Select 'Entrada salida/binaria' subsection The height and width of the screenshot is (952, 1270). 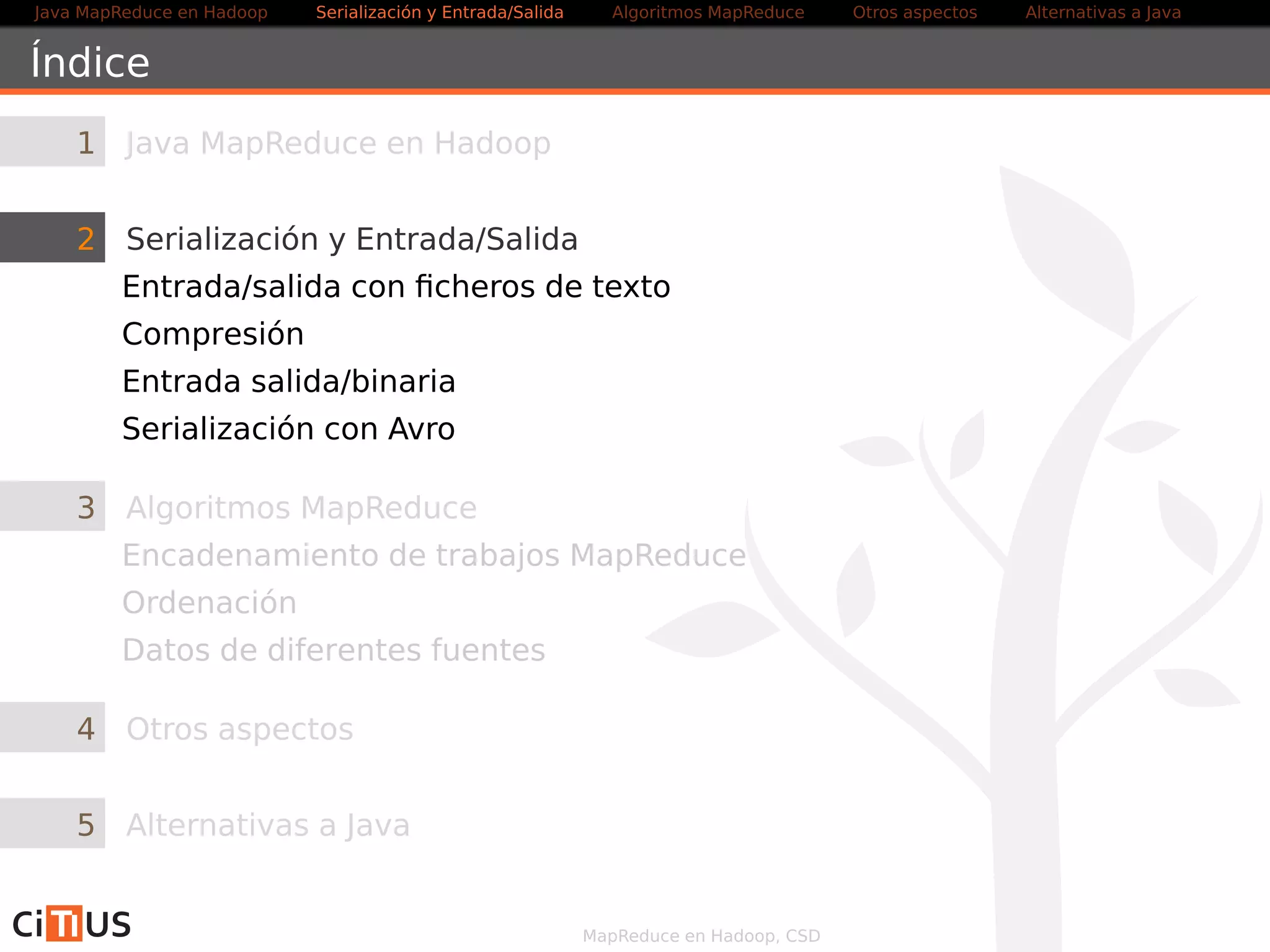click(289, 381)
